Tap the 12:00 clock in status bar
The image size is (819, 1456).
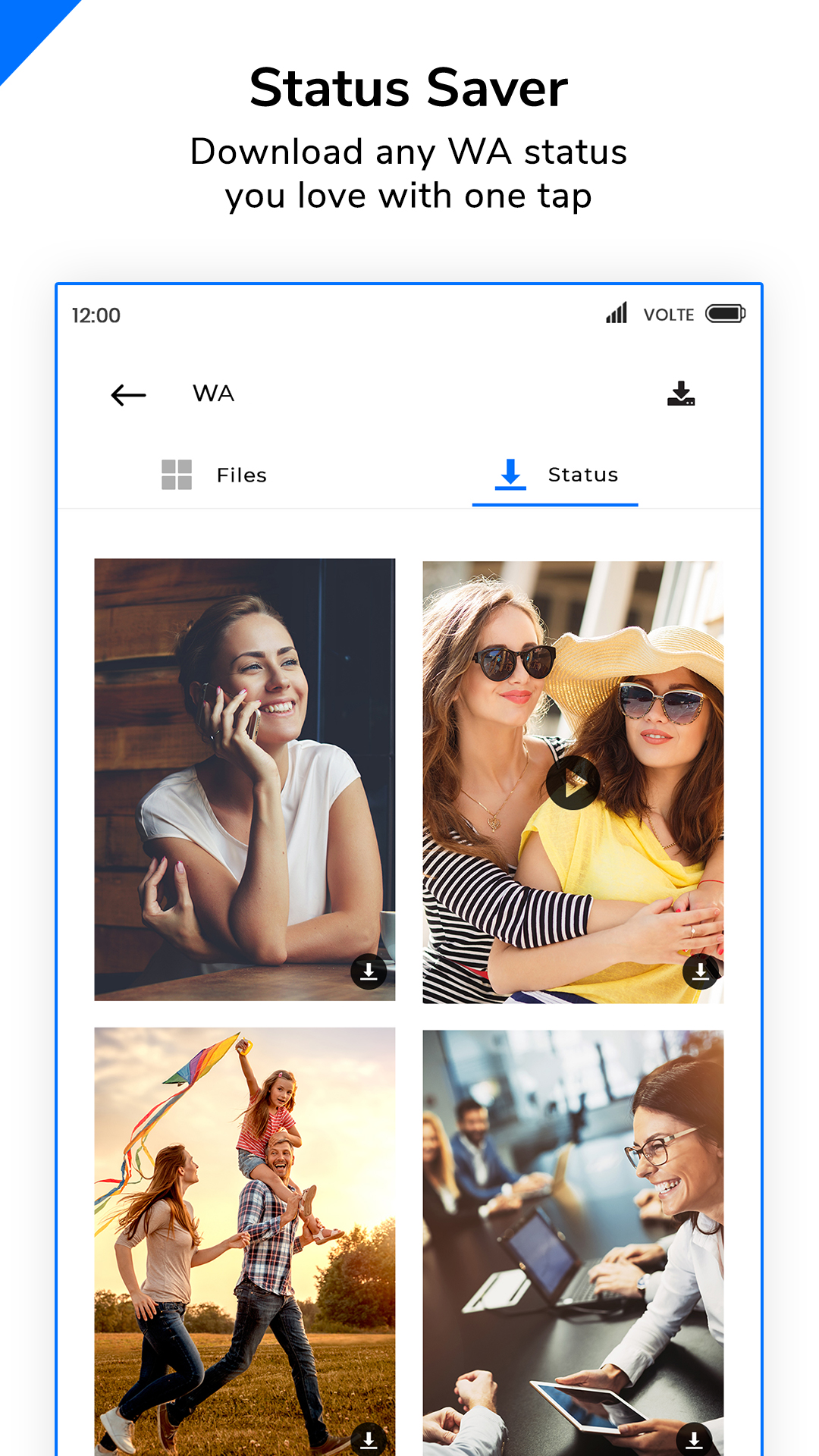pos(96,315)
